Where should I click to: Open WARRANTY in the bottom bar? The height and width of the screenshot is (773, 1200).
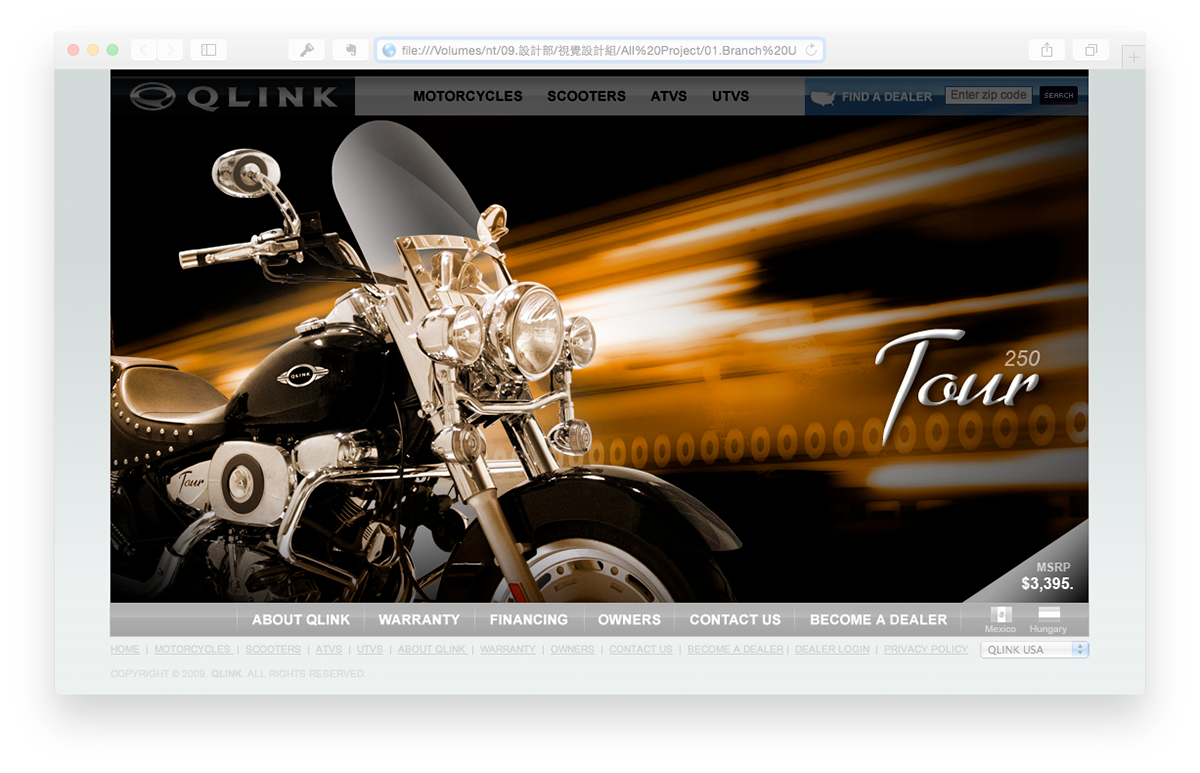pos(419,620)
